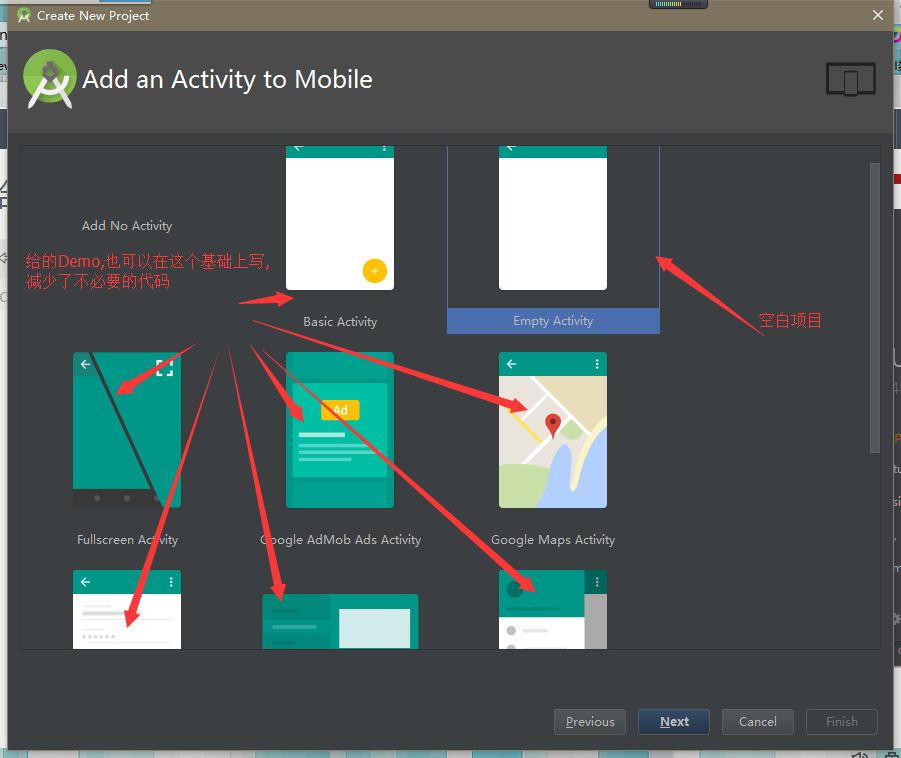Viewport: 901px width, 758px height.
Task: Pick the Fullscreen Activity template thumbnail
Action: pyautogui.click(x=127, y=430)
